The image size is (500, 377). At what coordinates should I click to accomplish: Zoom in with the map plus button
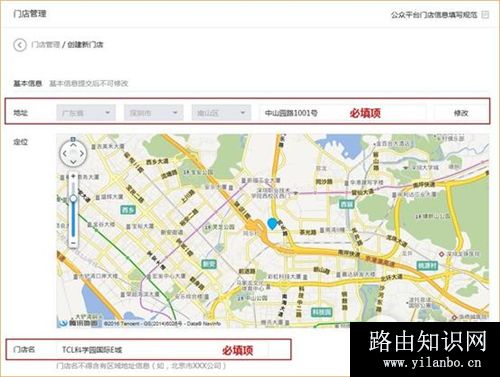coord(73,176)
